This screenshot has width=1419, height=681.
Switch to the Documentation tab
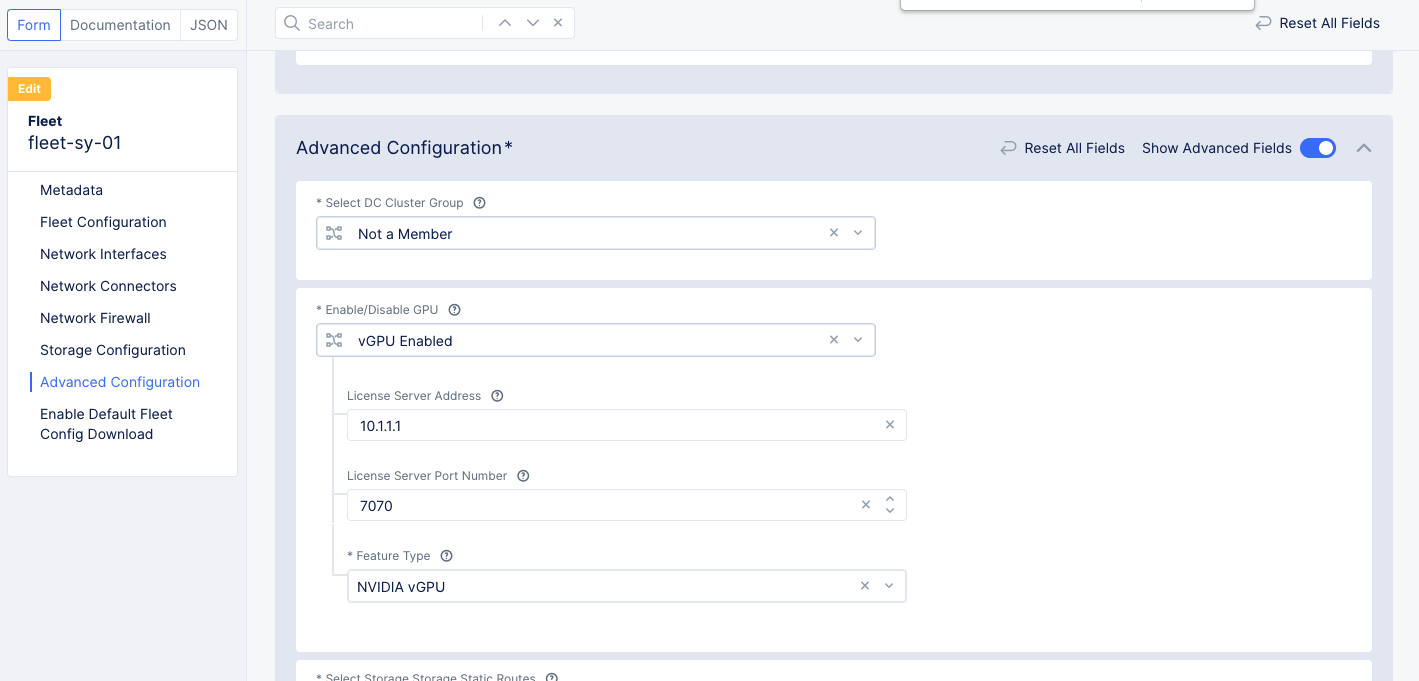(119, 24)
